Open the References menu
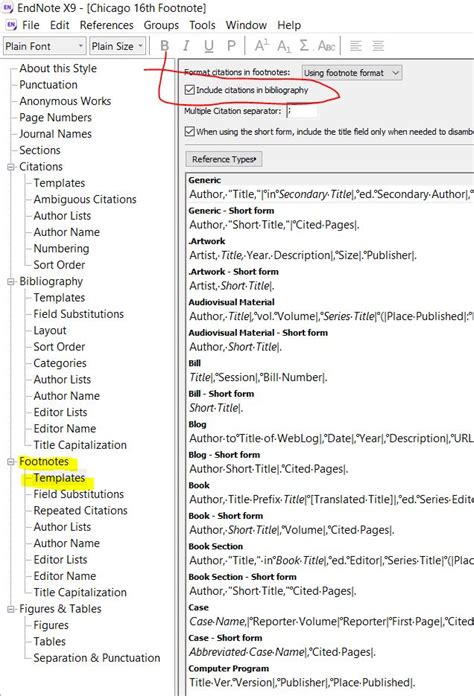Image resolution: width=474 pixels, height=696 pixels. [107, 25]
